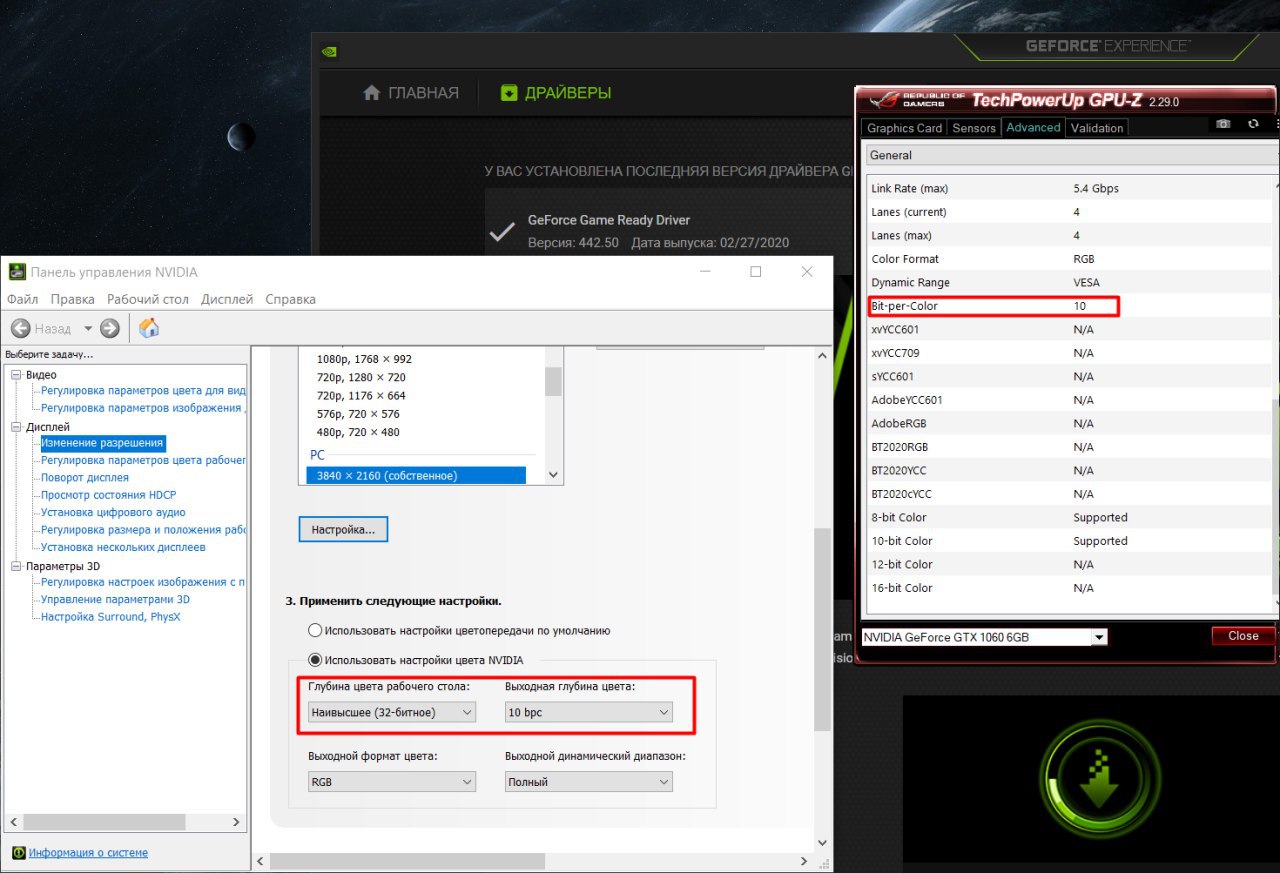Image resolution: width=1280 pixels, height=873 pixels.
Task: Open ГЛАВНАЯ tab in GeForce Experience
Action: pos(410,93)
